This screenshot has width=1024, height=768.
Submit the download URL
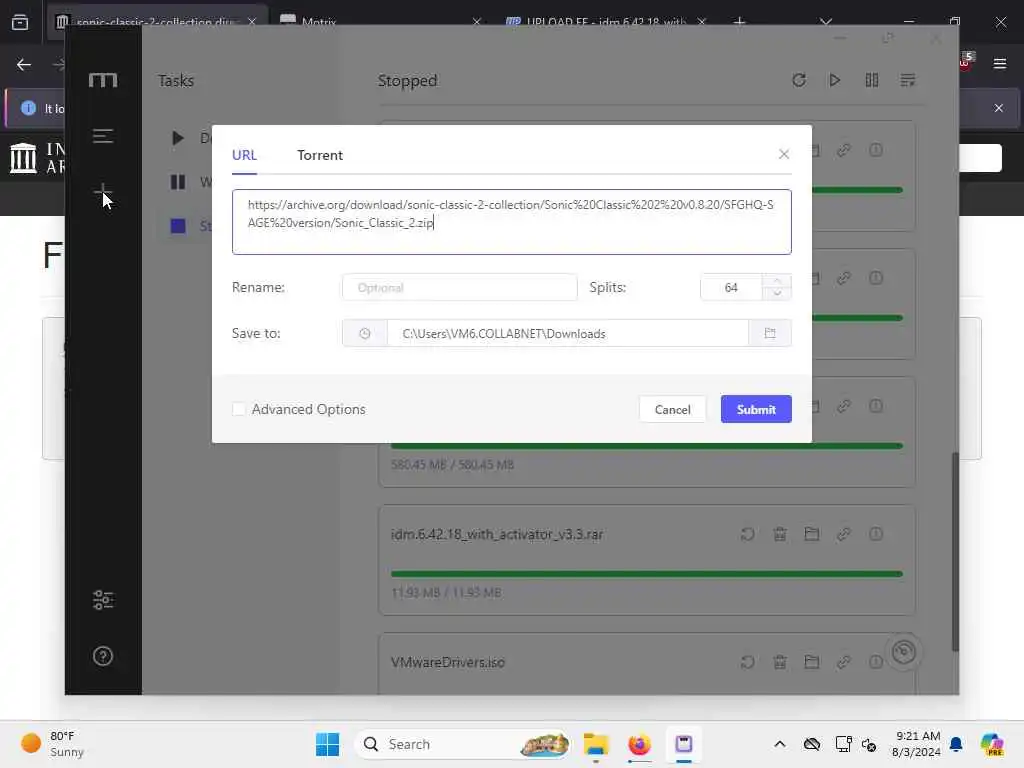(756, 409)
